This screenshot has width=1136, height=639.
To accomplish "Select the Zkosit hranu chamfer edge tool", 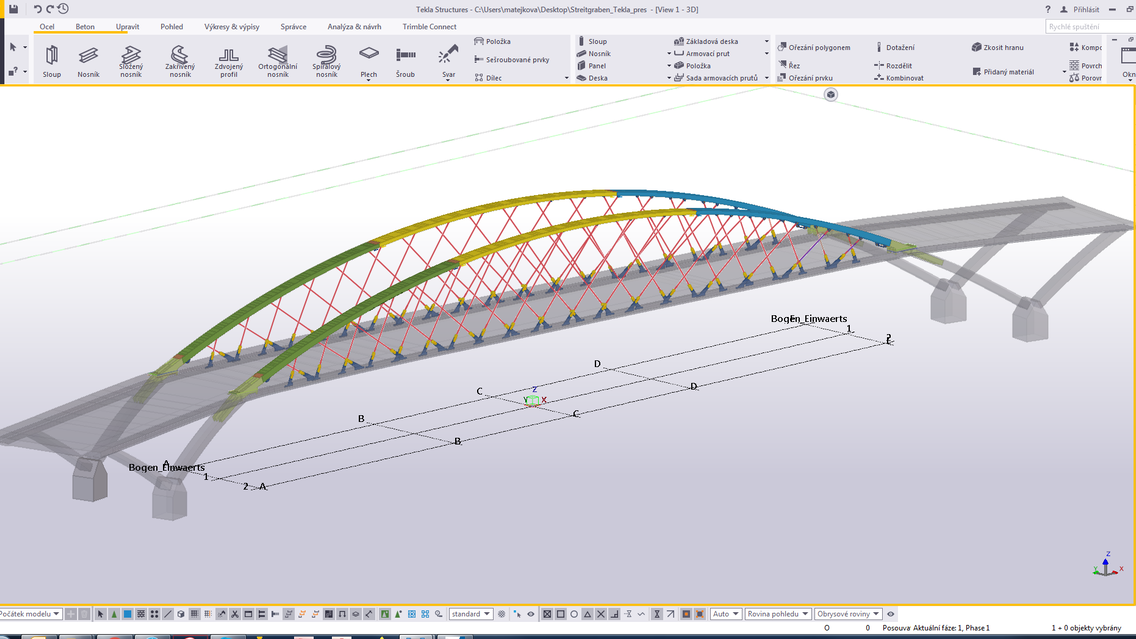I will tap(998, 47).
